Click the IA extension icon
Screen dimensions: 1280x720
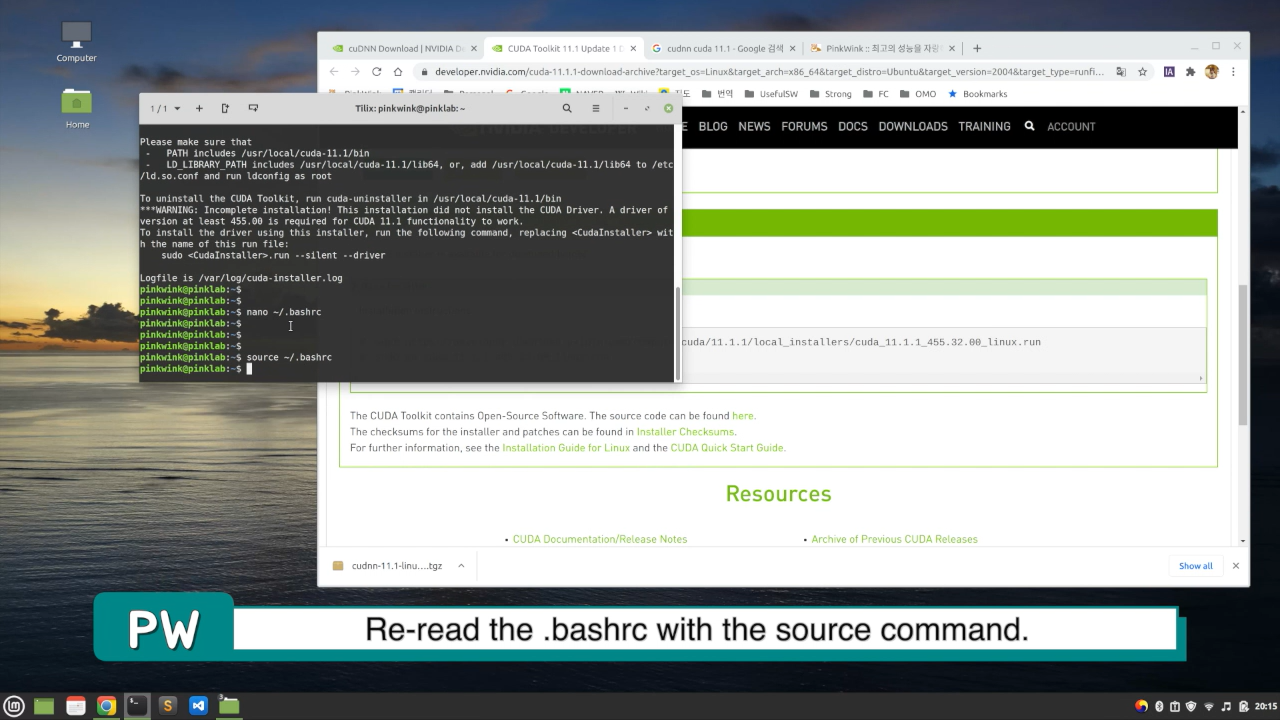pos(1169,72)
